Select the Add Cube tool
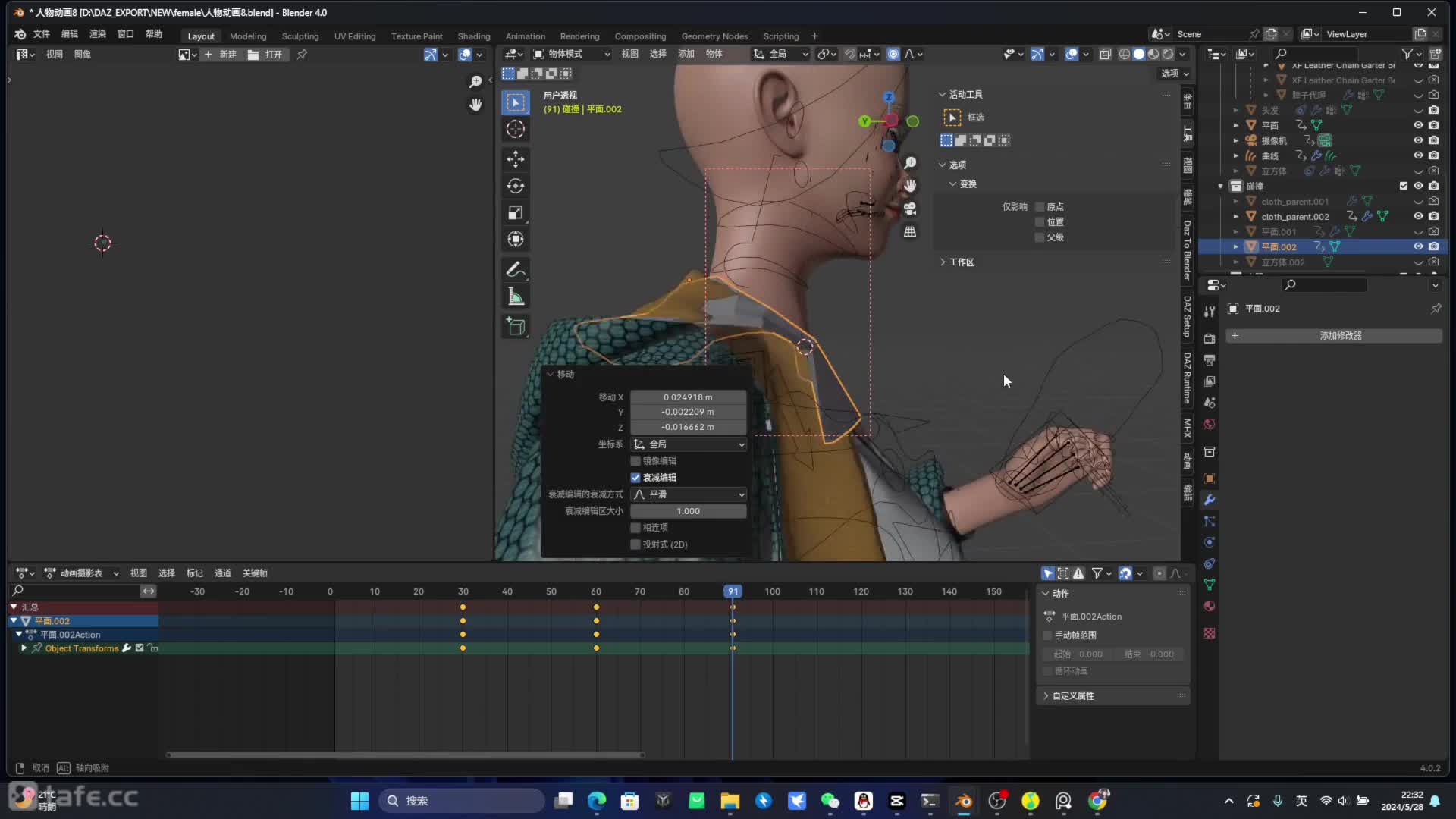 516,327
